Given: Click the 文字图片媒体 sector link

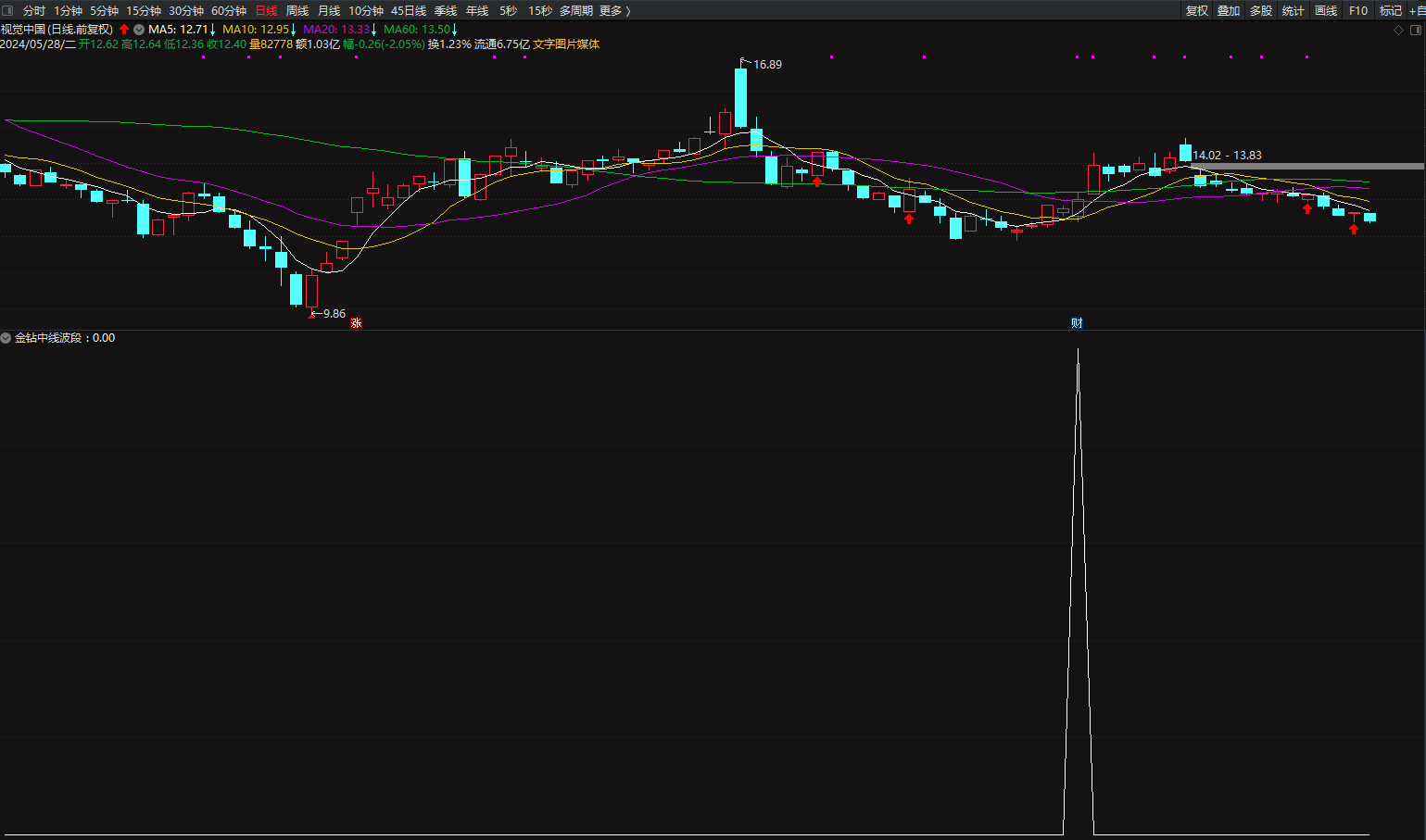Looking at the screenshot, I should point(566,44).
